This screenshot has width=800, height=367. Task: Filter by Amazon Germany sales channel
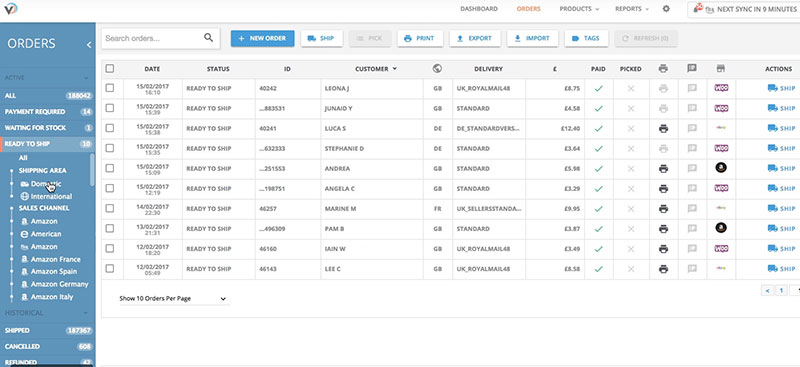(x=54, y=284)
